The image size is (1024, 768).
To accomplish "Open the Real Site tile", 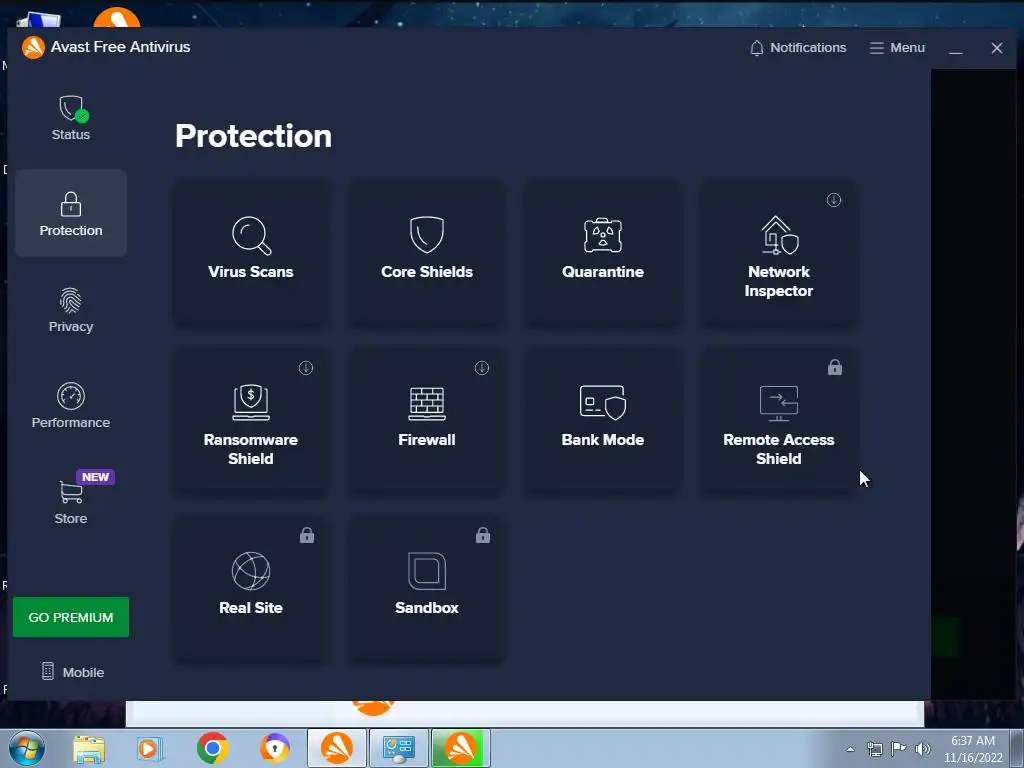I will tap(251, 590).
